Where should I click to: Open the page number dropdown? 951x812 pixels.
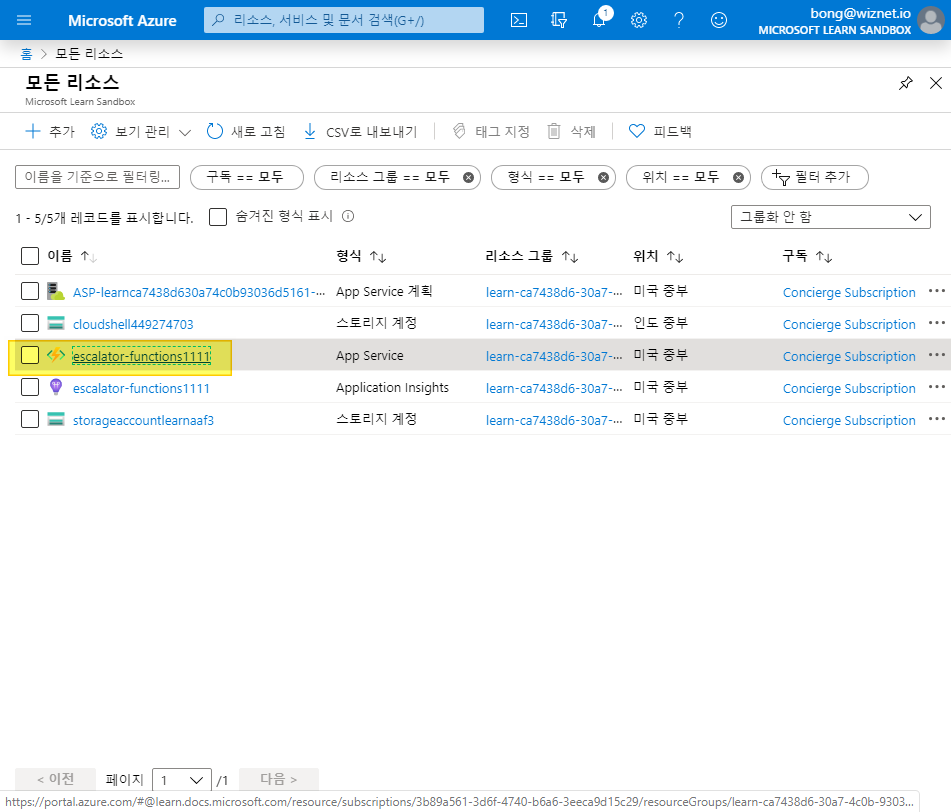click(182, 780)
